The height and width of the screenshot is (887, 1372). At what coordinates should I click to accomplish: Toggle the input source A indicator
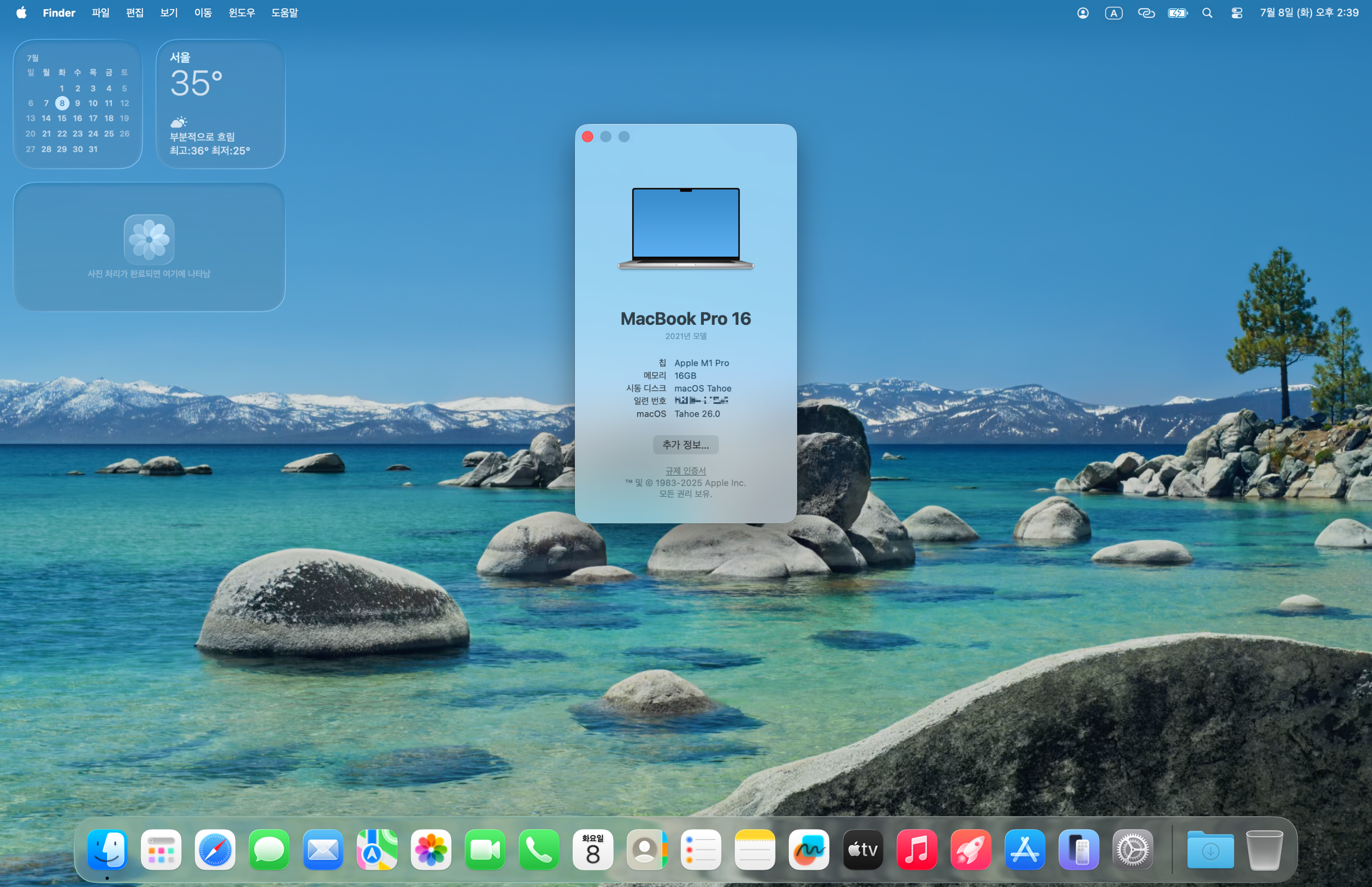pos(1114,13)
